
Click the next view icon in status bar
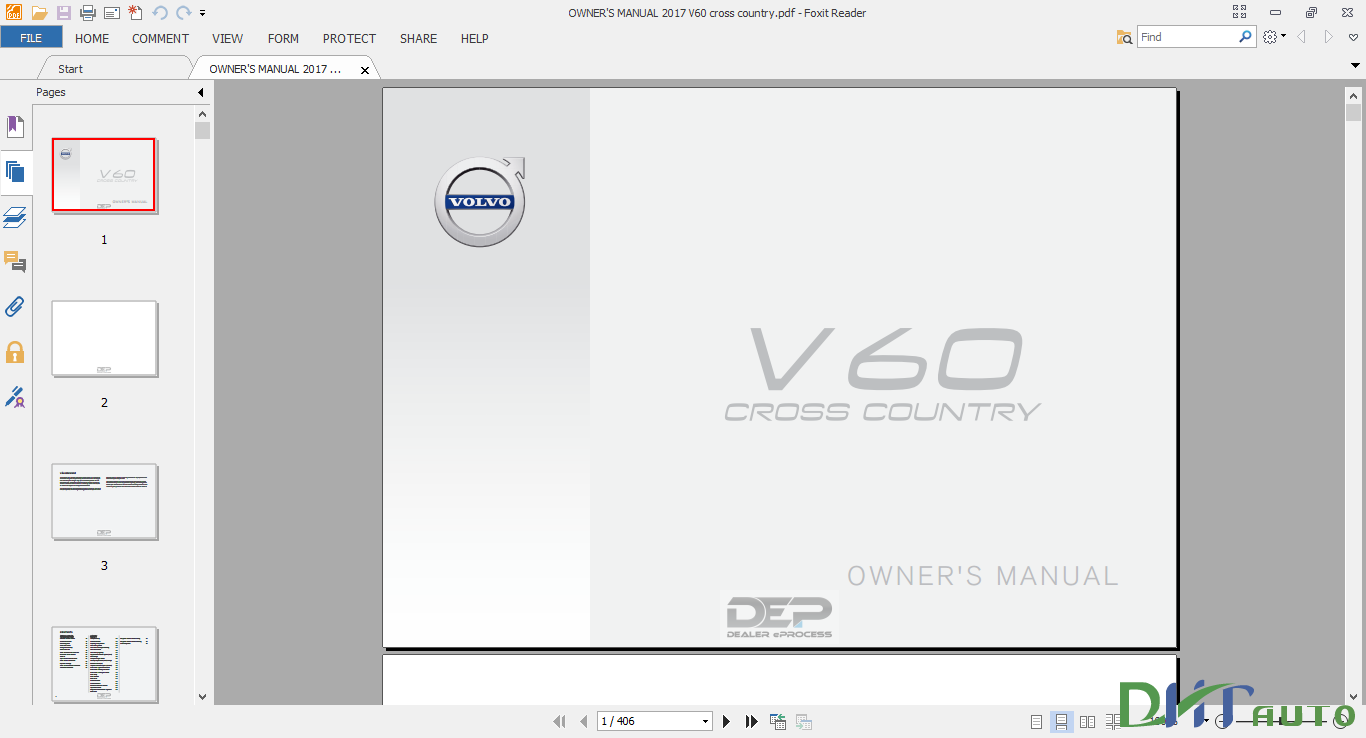[x=803, y=721]
